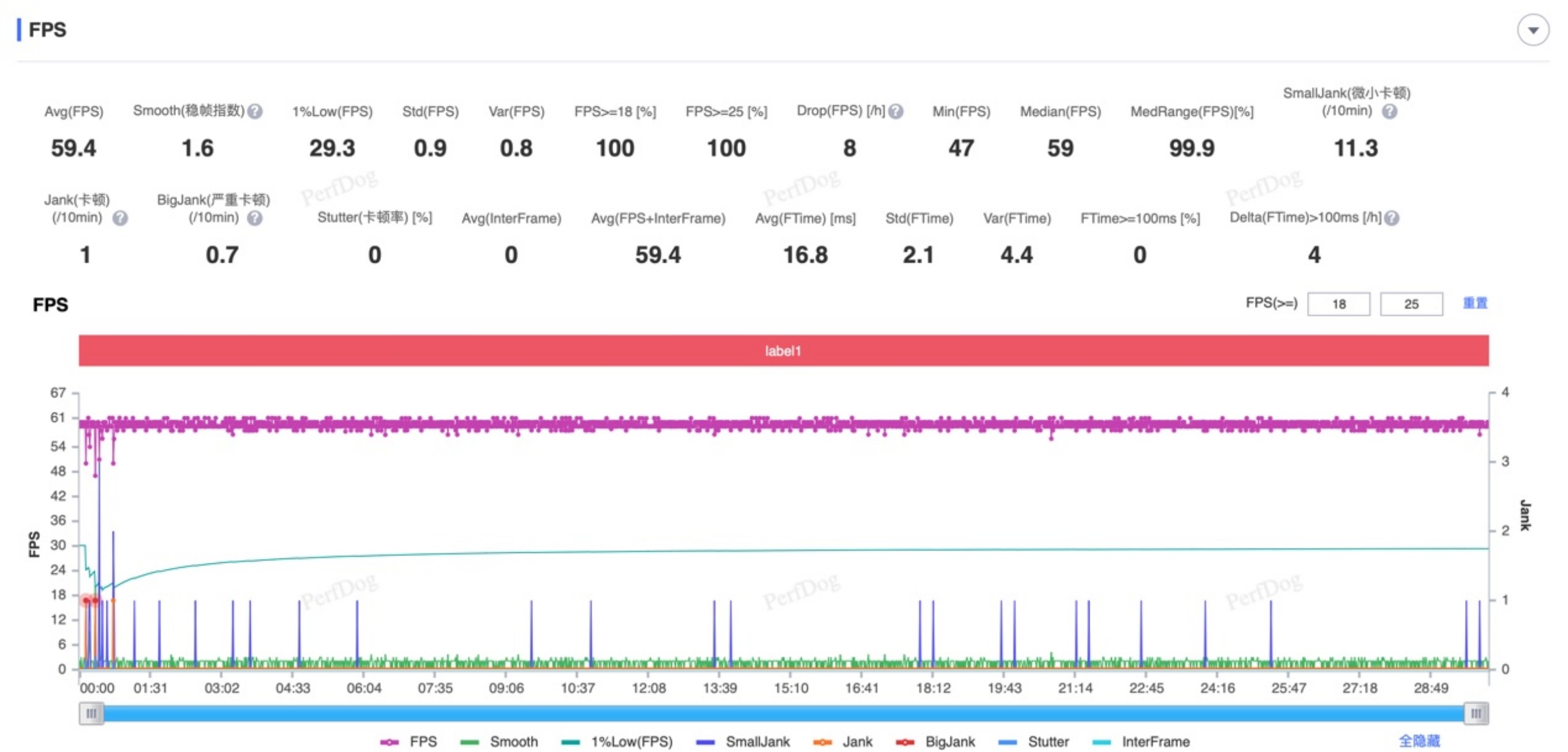
Task: Select the Min(FPS) value 47
Action: [960, 148]
